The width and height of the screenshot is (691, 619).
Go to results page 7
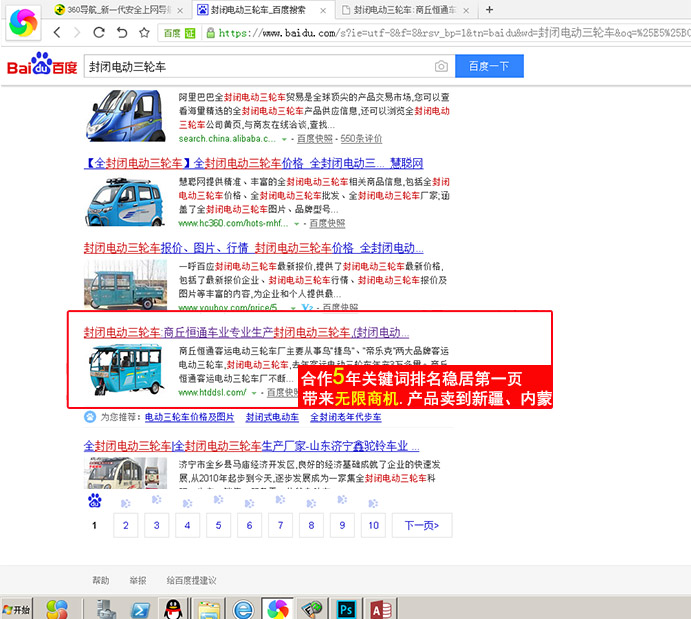point(280,525)
